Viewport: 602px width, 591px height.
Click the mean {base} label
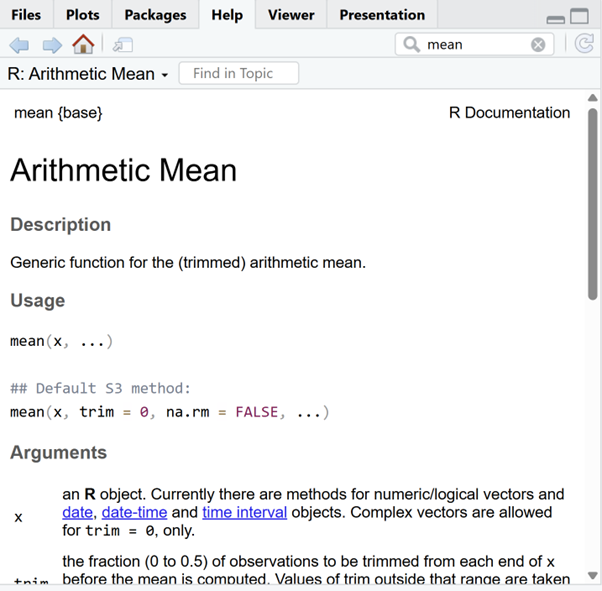58,113
